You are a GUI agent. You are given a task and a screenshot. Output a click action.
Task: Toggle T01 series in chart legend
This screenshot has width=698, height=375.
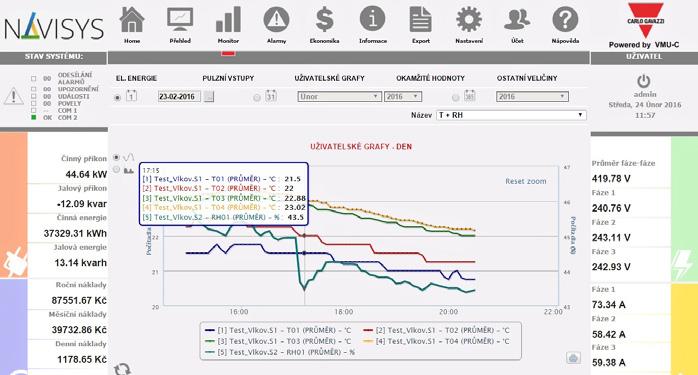pos(278,330)
